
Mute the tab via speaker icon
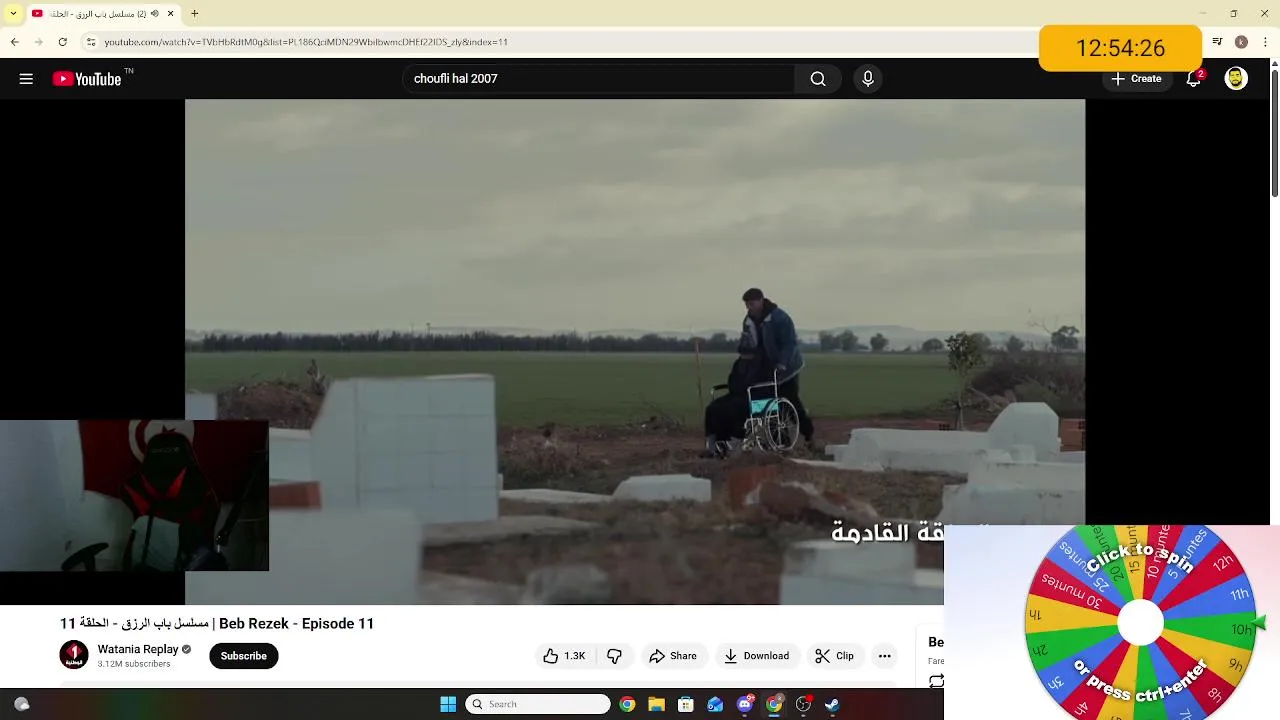(x=154, y=14)
